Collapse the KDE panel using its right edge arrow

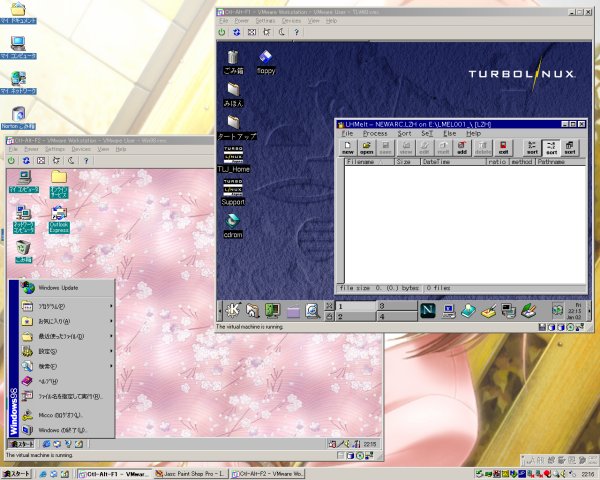pos(589,311)
